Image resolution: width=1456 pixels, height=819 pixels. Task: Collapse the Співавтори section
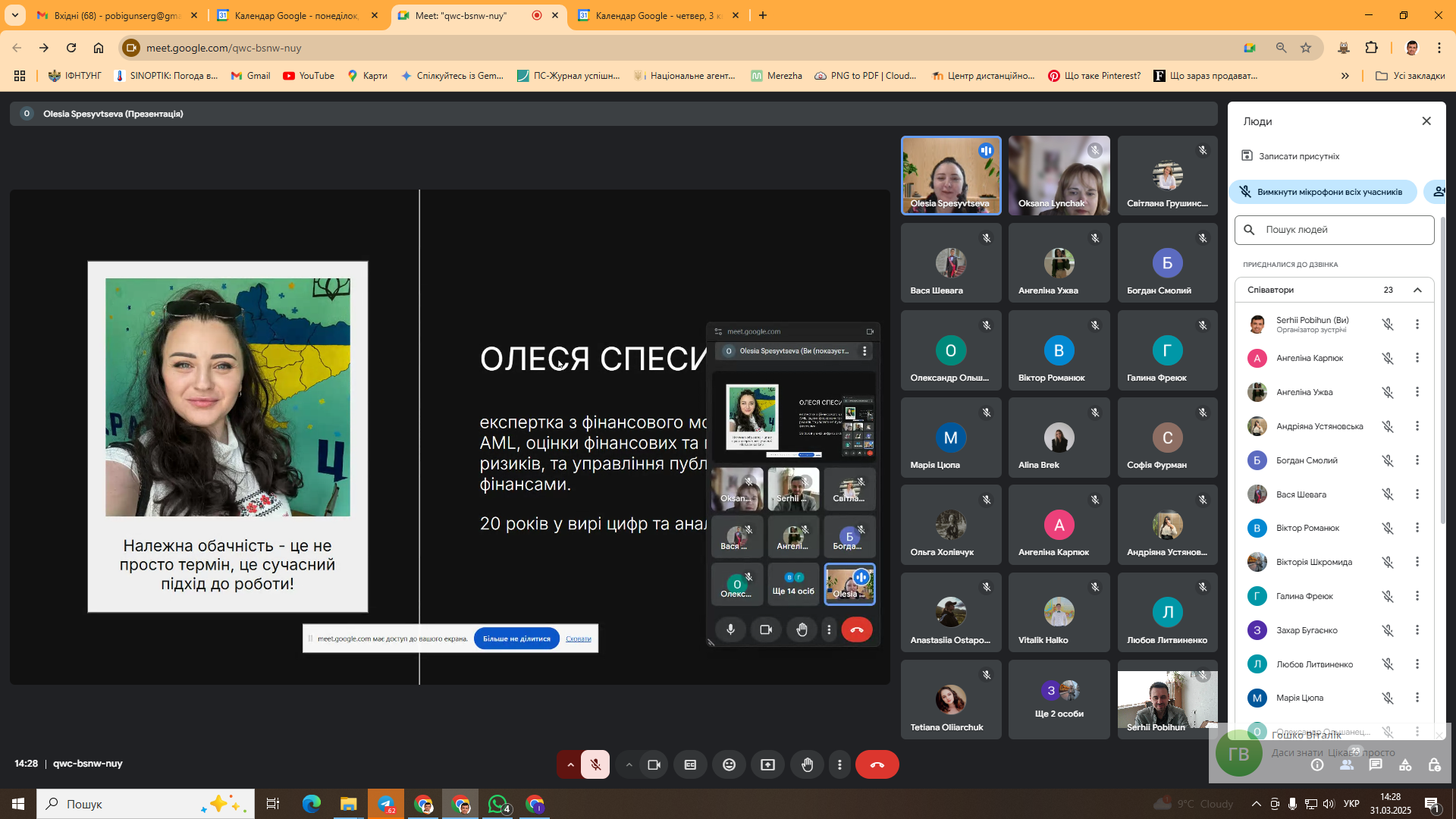point(1417,290)
